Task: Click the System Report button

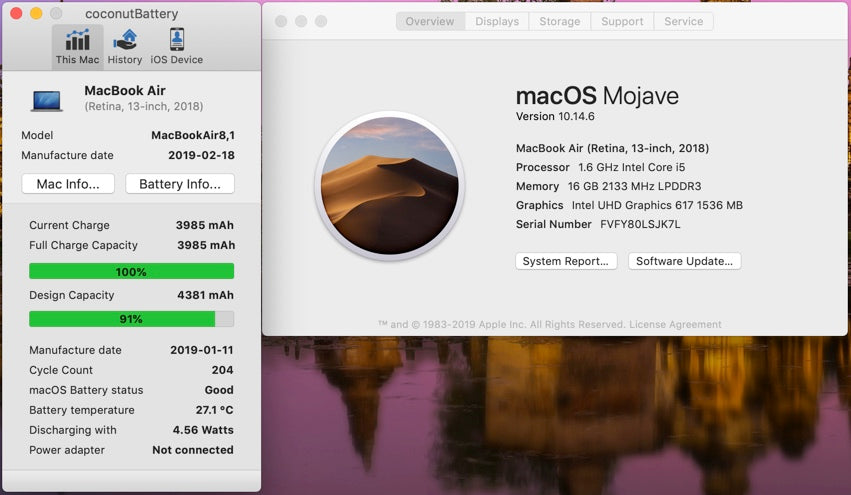Action: point(566,261)
